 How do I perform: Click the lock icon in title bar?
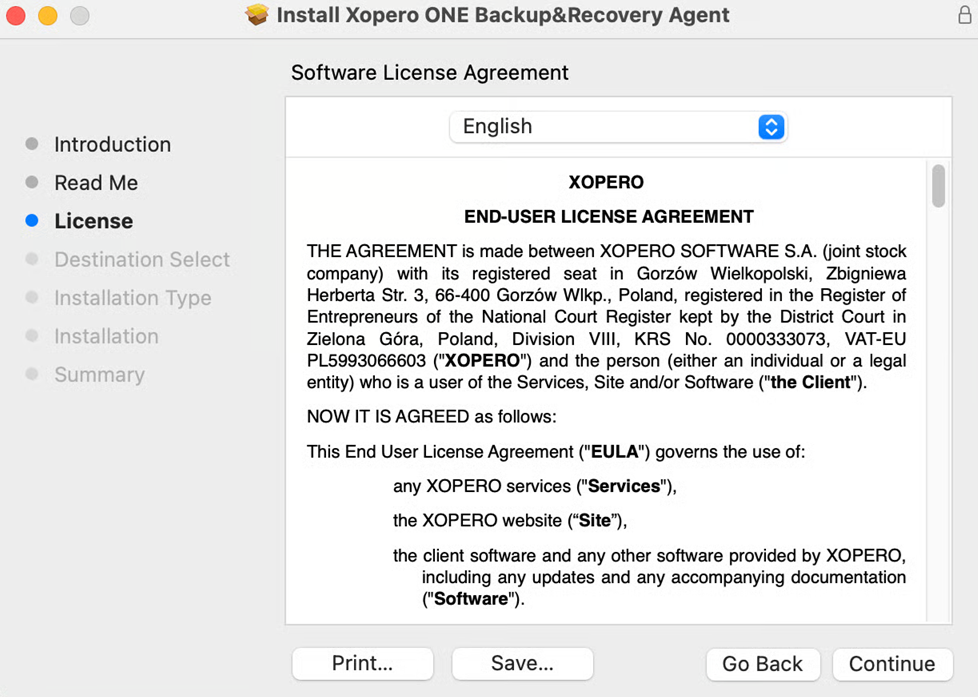tap(964, 15)
